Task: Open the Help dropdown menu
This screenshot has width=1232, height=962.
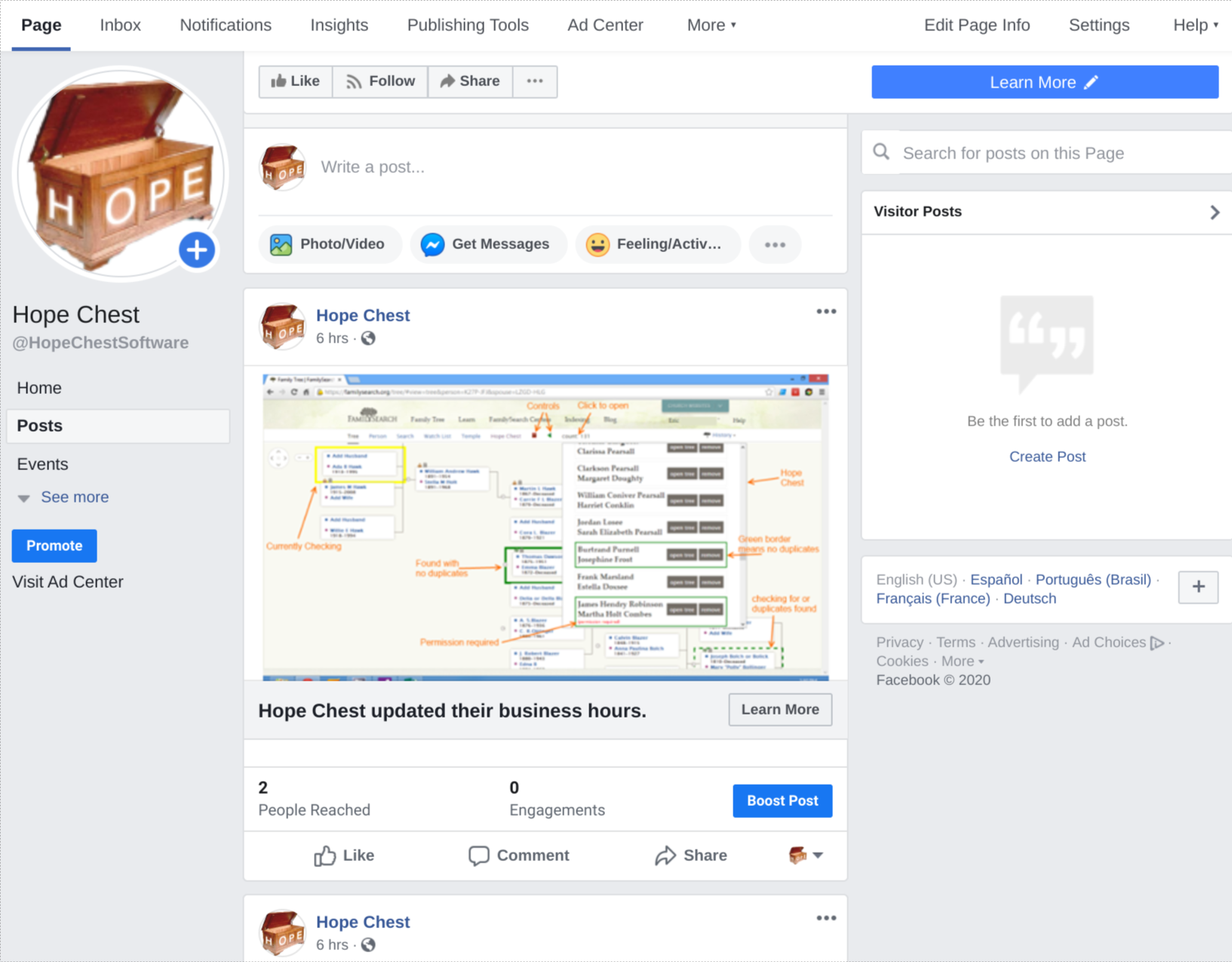Action: click(x=1196, y=25)
